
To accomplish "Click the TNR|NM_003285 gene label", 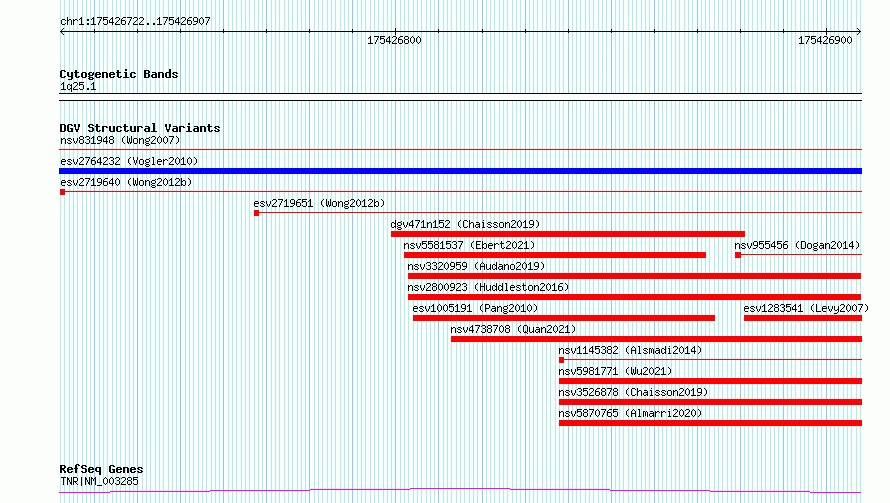I will tap(99, 481).
